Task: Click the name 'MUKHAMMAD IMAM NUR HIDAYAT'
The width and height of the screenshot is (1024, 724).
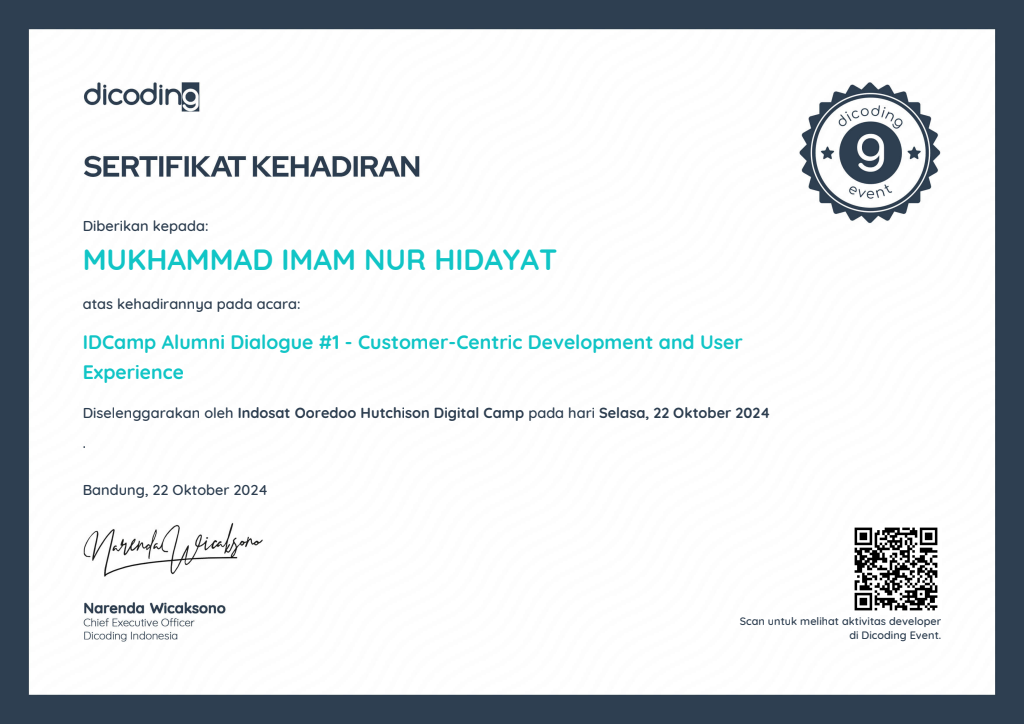Action: pos(319,260)
